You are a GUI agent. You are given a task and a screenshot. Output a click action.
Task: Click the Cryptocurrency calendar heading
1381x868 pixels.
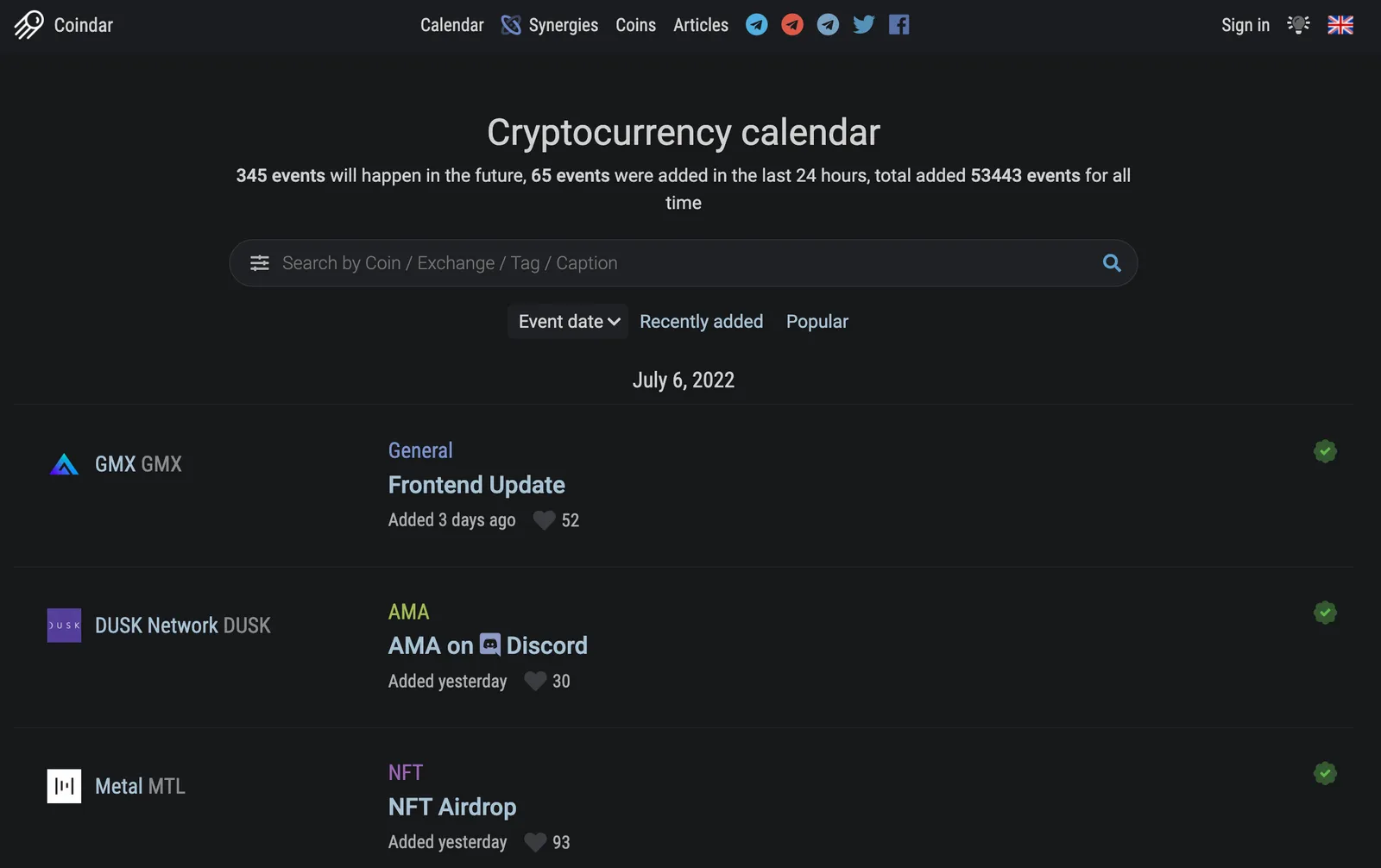coord(683,132)
